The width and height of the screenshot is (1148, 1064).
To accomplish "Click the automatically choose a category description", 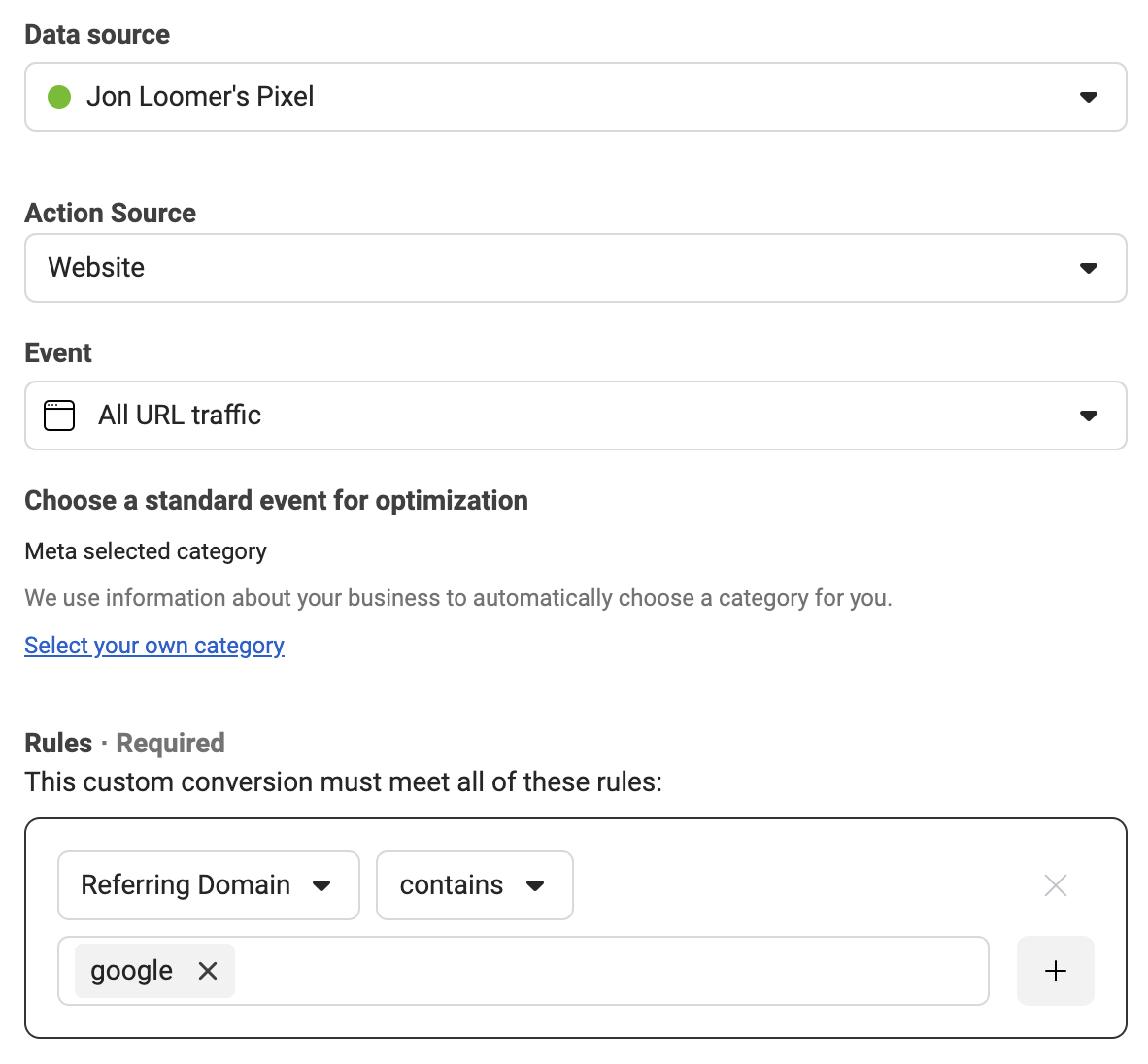I will (x=458, y=599).
